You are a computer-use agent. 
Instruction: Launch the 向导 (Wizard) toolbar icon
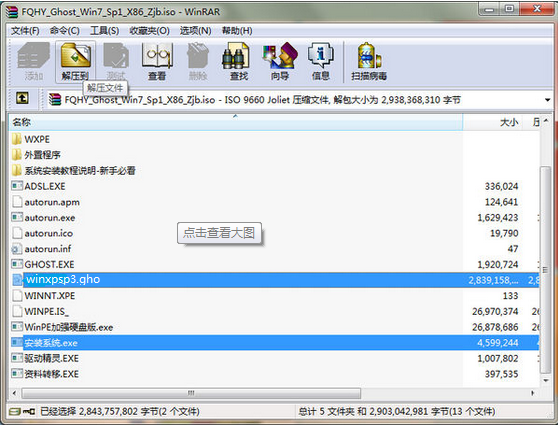[280, 55]
